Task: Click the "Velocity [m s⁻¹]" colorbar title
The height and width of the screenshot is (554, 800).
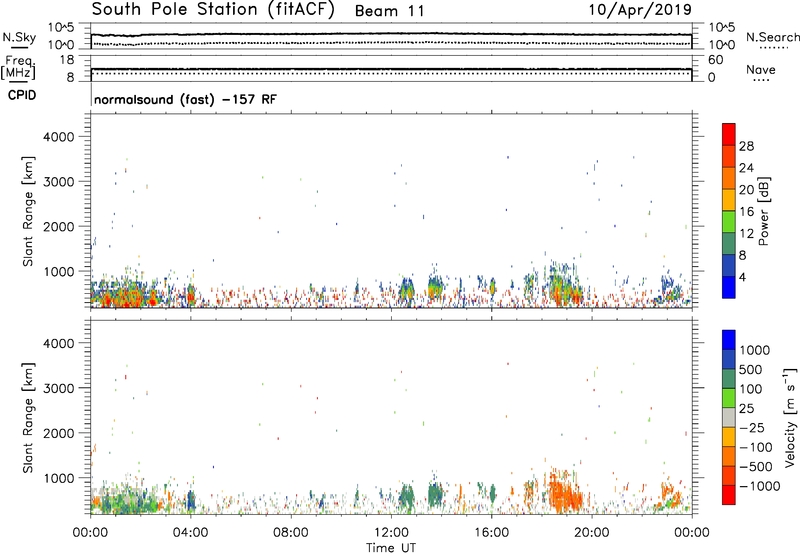Action: [790, 418]
